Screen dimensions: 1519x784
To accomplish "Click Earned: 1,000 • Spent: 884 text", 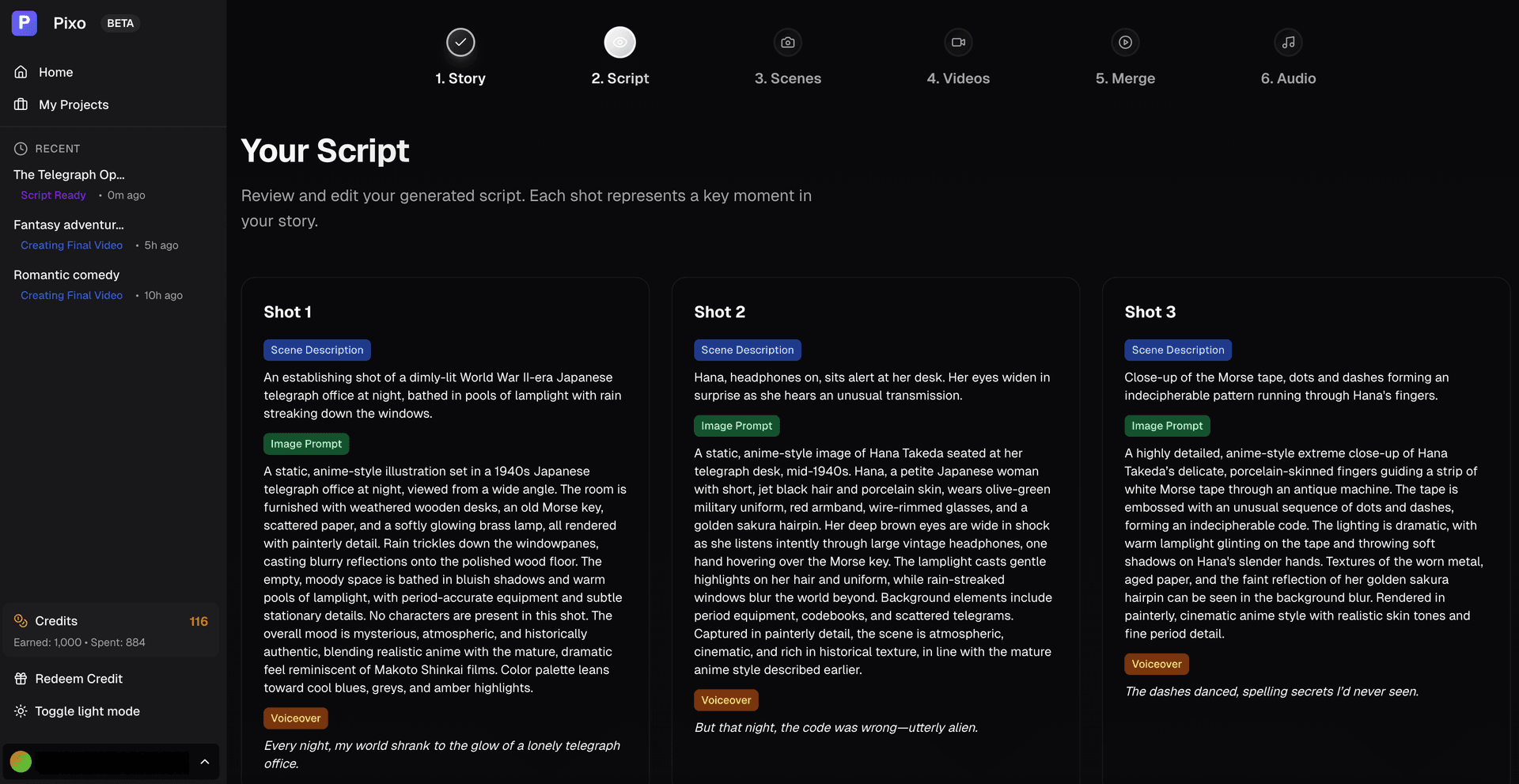I will point(79,642).
